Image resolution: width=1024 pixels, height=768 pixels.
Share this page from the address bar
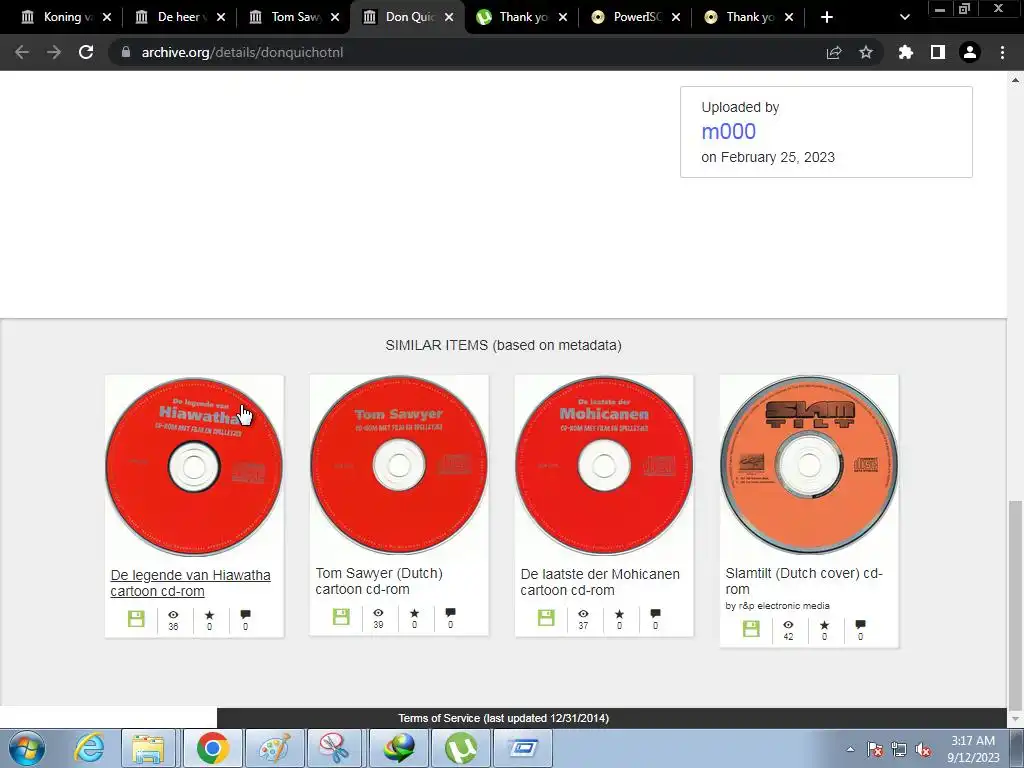tap(834, 52)
